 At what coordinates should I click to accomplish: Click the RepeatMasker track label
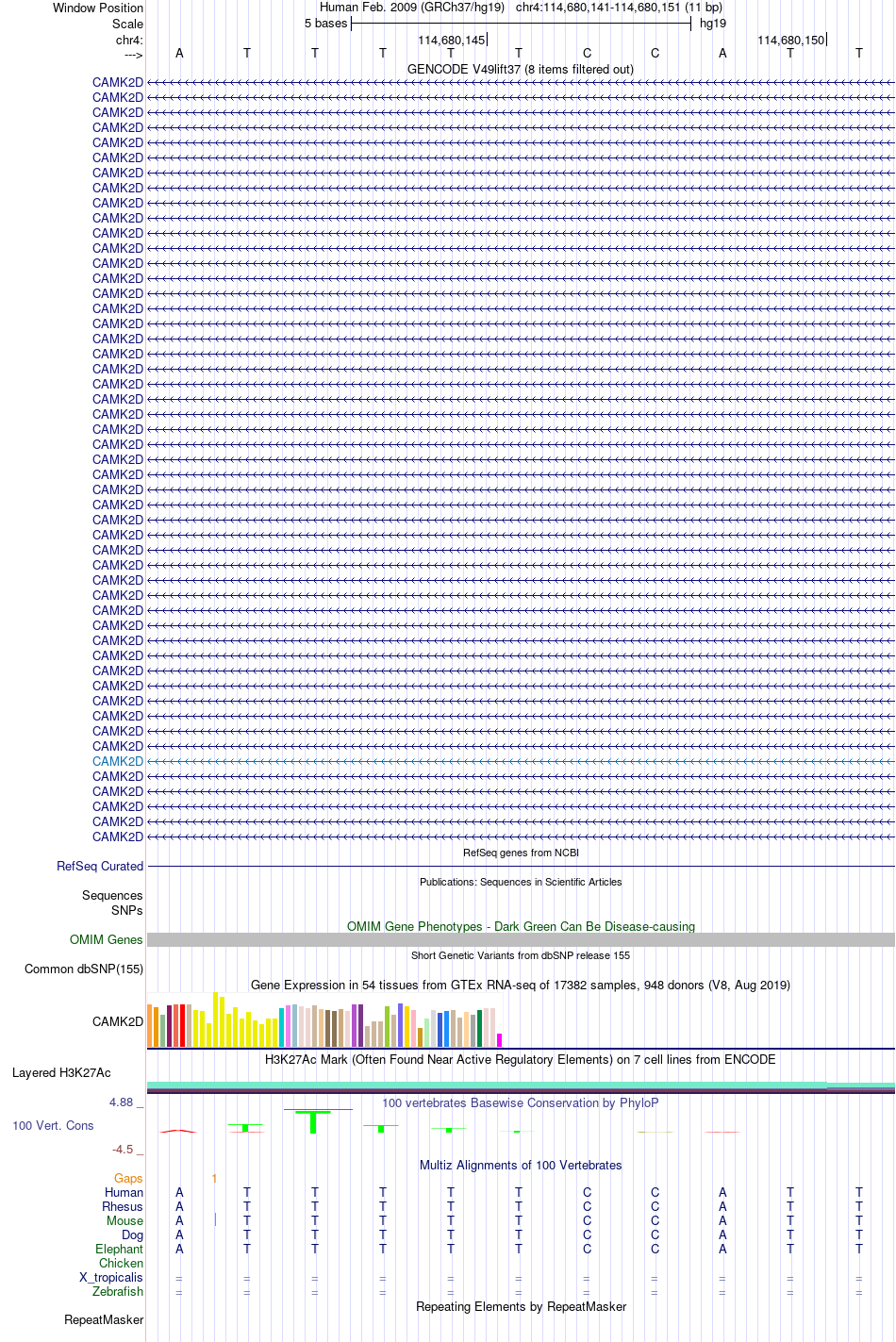[x=104, y=1319]
